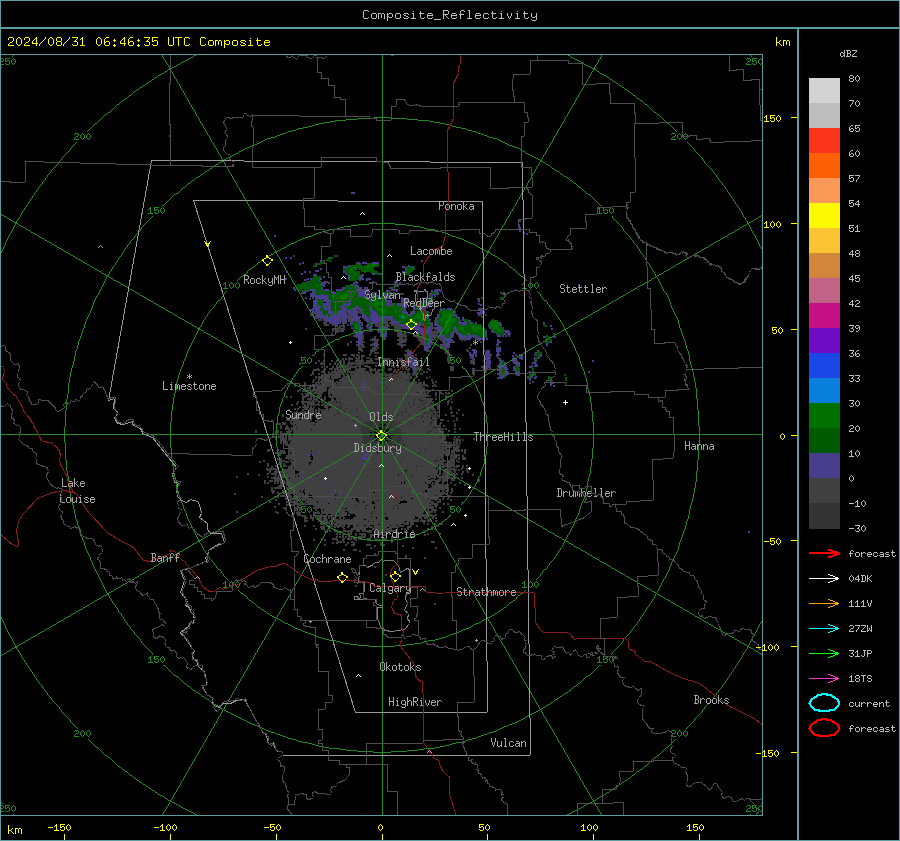
Task: Click the white cross marker east of ThreeHills
Action: pyautogui.click(x=565, y=402)
